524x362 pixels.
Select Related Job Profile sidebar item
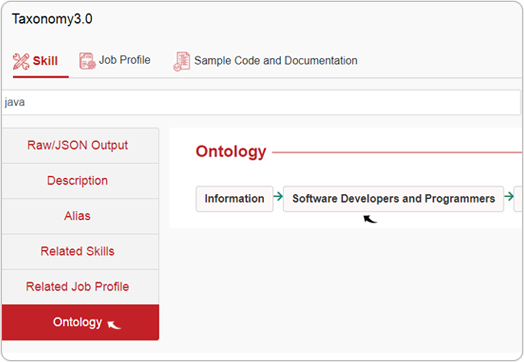tap(80, 287)
